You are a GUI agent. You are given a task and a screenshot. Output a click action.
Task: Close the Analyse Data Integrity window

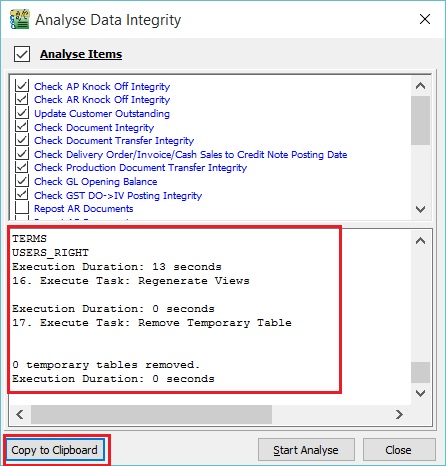coord(425,19)
